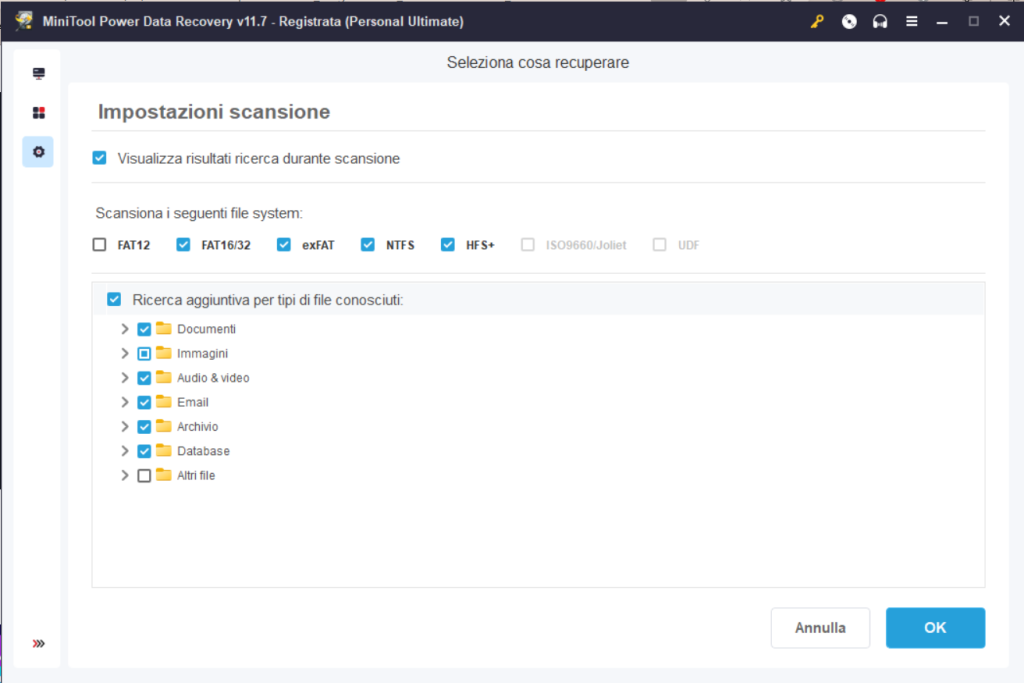
Task: Click the Documenti folder icon
Action: coord(164,328)
